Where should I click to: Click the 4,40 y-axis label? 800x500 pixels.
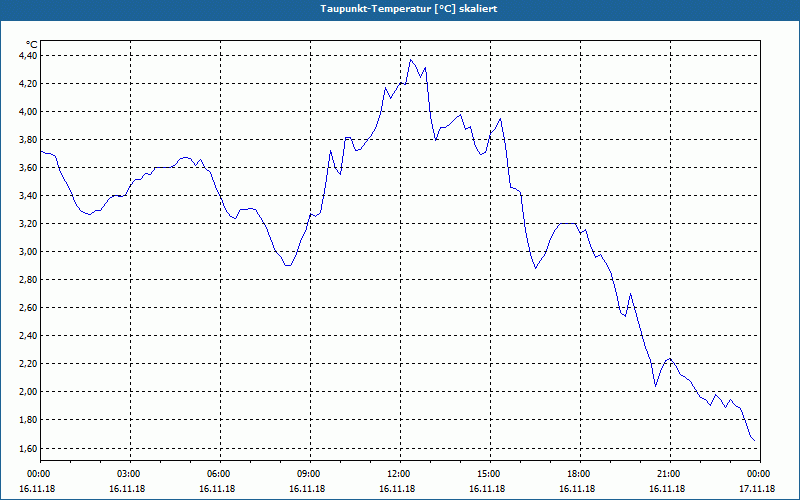pyautogui.click(x=28, y=55)
